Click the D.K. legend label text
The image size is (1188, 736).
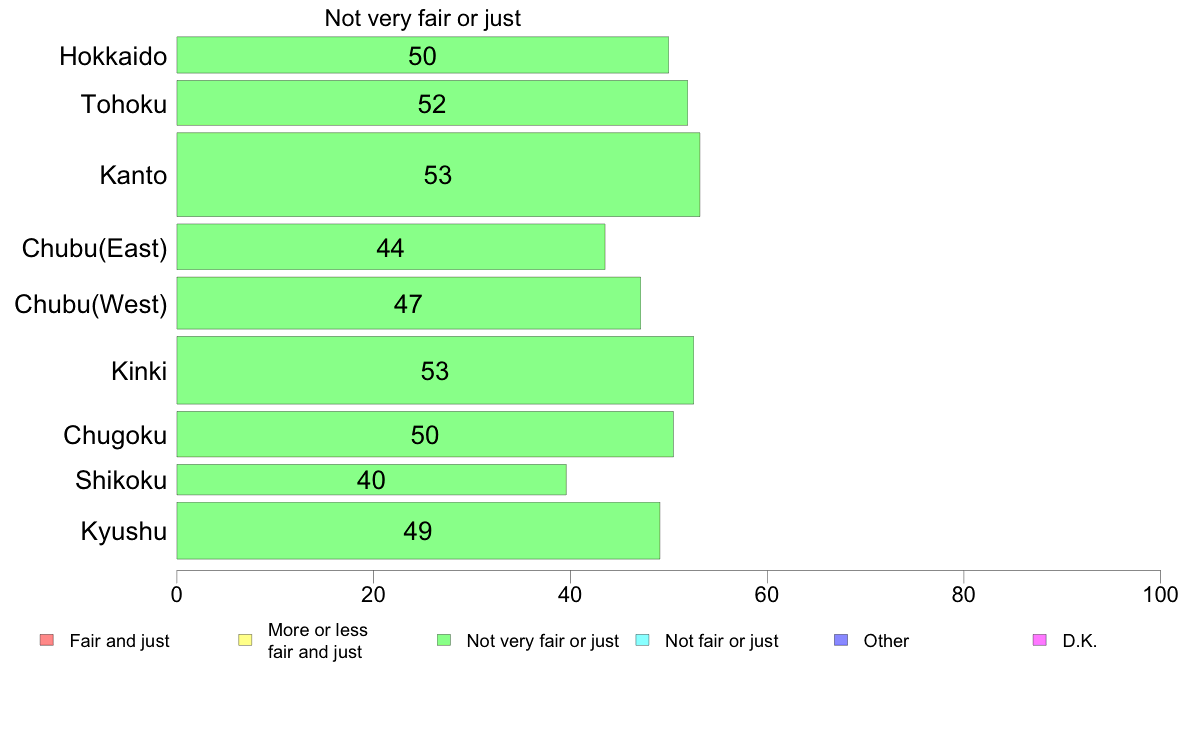pyautogui.click(x=1080, y=640)
